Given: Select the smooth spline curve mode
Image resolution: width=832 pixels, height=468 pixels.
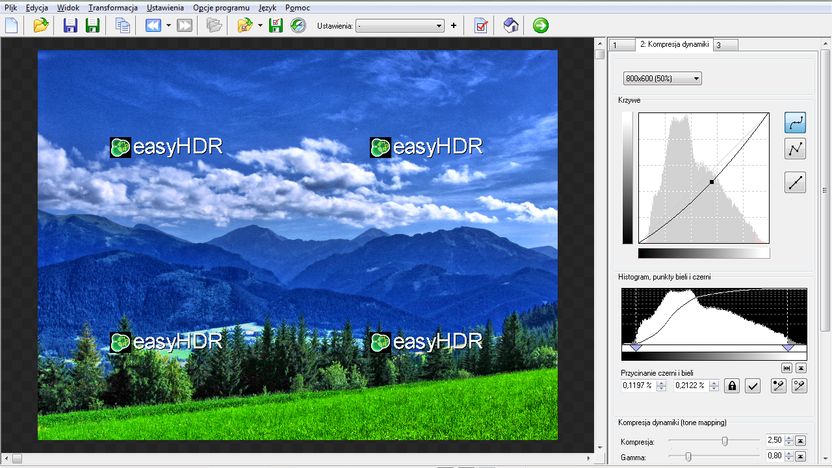Looking at the screenshot, I should pyautogui.click(x=795, y=123).
